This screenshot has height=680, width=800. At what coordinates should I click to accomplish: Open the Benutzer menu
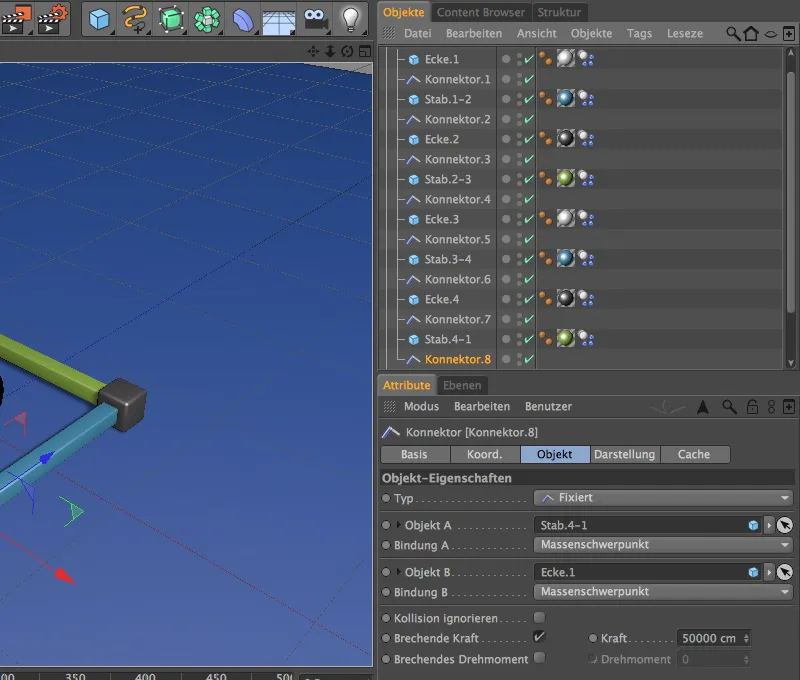click(x=548, y=407)
